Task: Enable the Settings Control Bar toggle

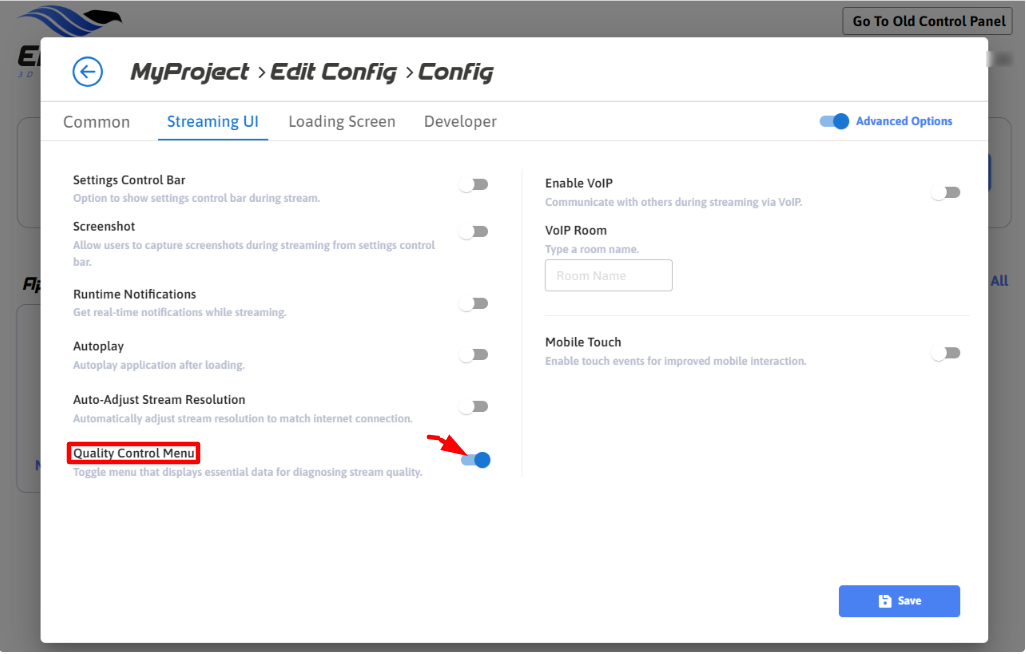Action: 473,184
